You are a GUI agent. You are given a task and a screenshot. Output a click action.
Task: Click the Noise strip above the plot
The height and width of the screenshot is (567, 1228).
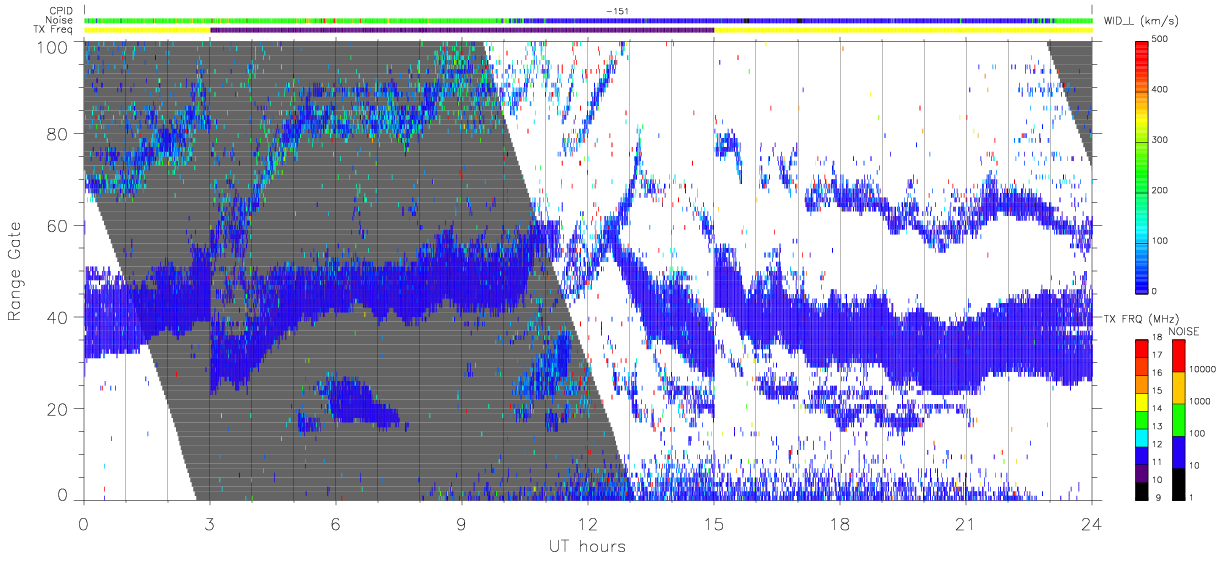click(588, 20)
